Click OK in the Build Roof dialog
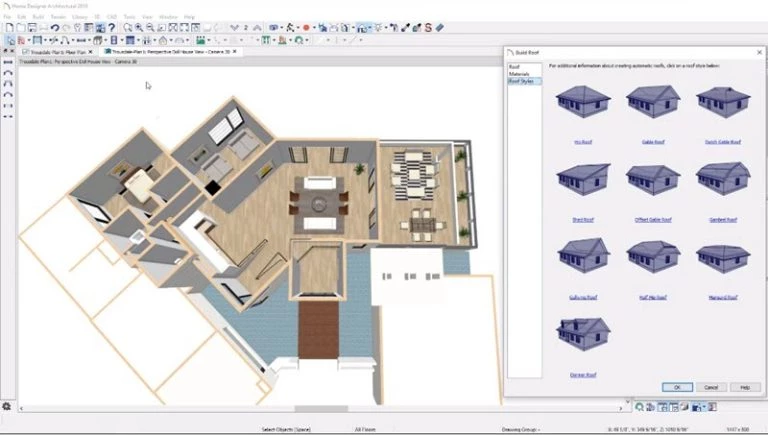Image resolution: width=768 pixels, height=435 pixels. (x=677, y=387)
